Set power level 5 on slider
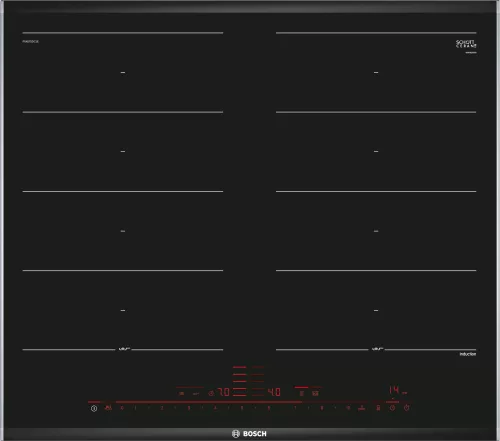Image resolution: width=500 pixels, height=441 pixels. (242, 408)
